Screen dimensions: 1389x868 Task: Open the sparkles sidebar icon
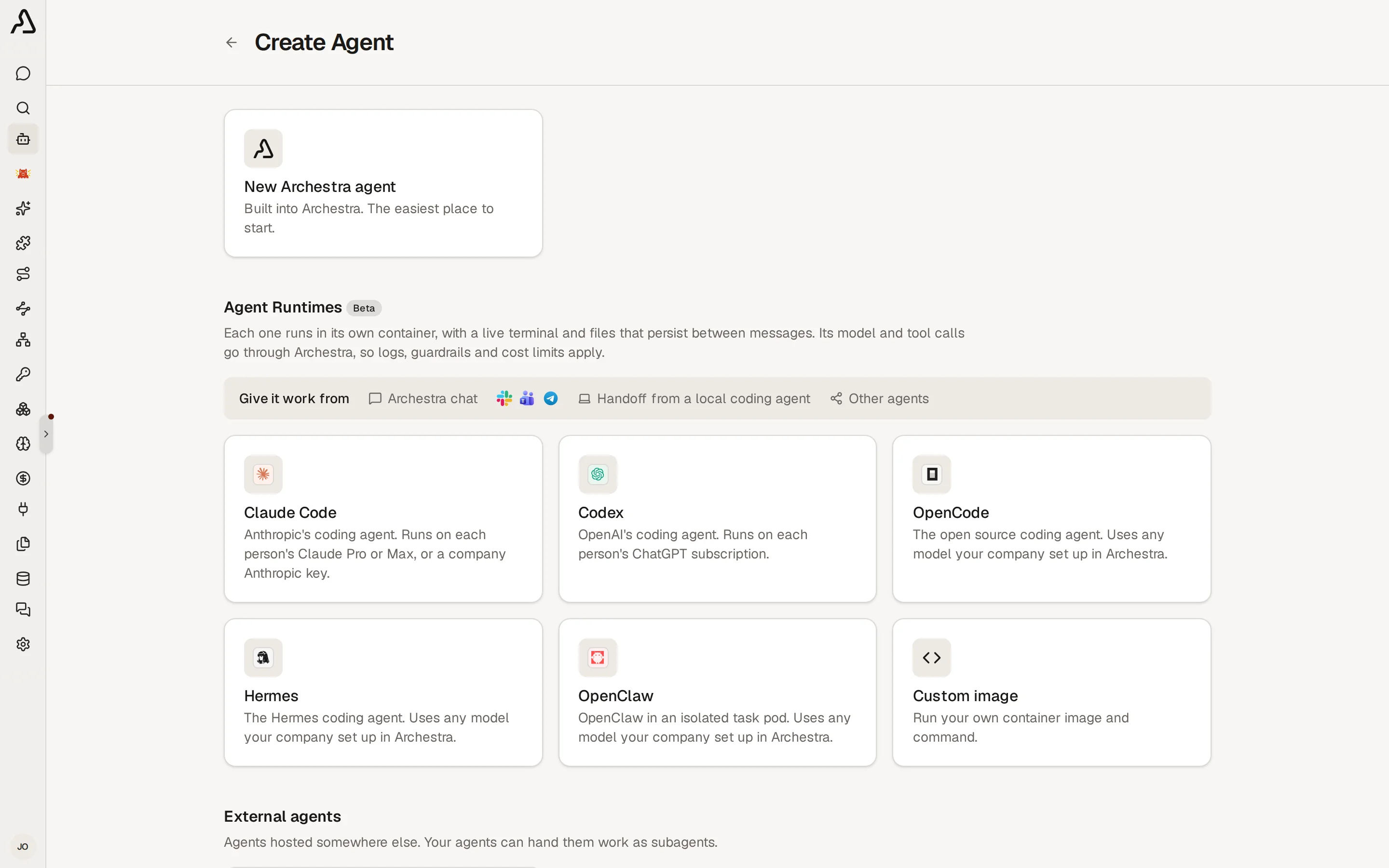click(23, 208)
